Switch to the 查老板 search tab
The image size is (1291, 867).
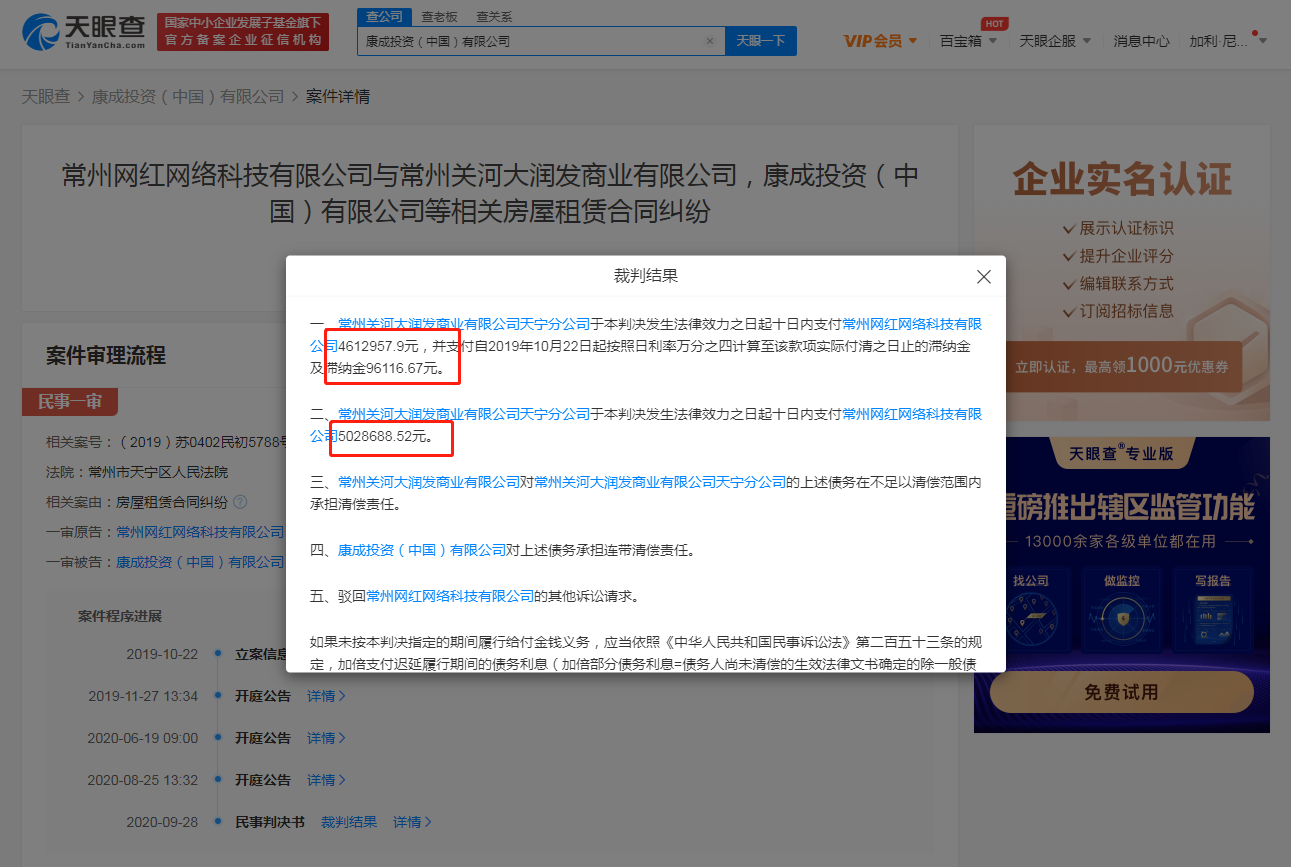(439, 17)
